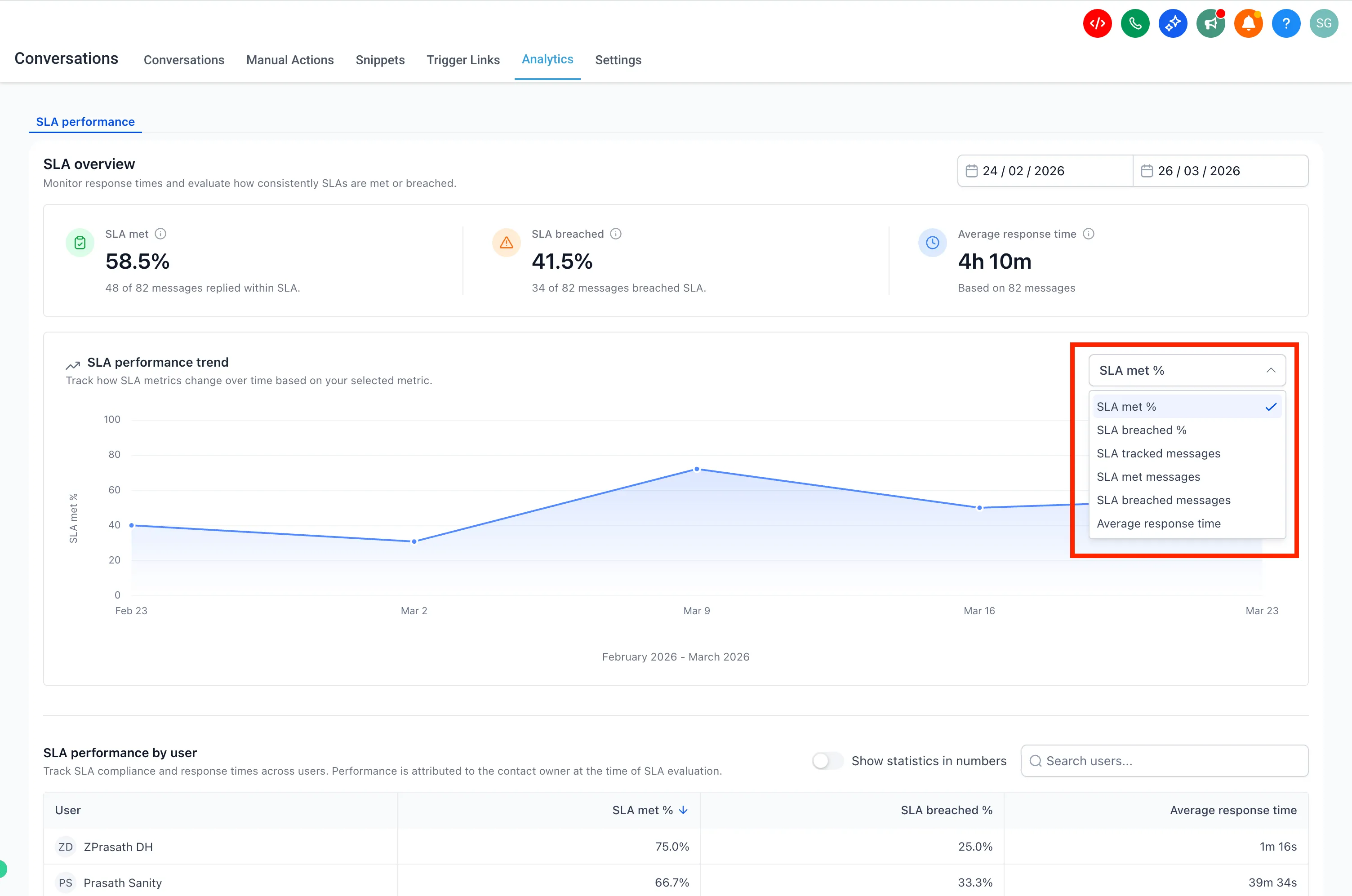Open notifications from the bell icon

pyautogui.click(x=1248, y=23)
